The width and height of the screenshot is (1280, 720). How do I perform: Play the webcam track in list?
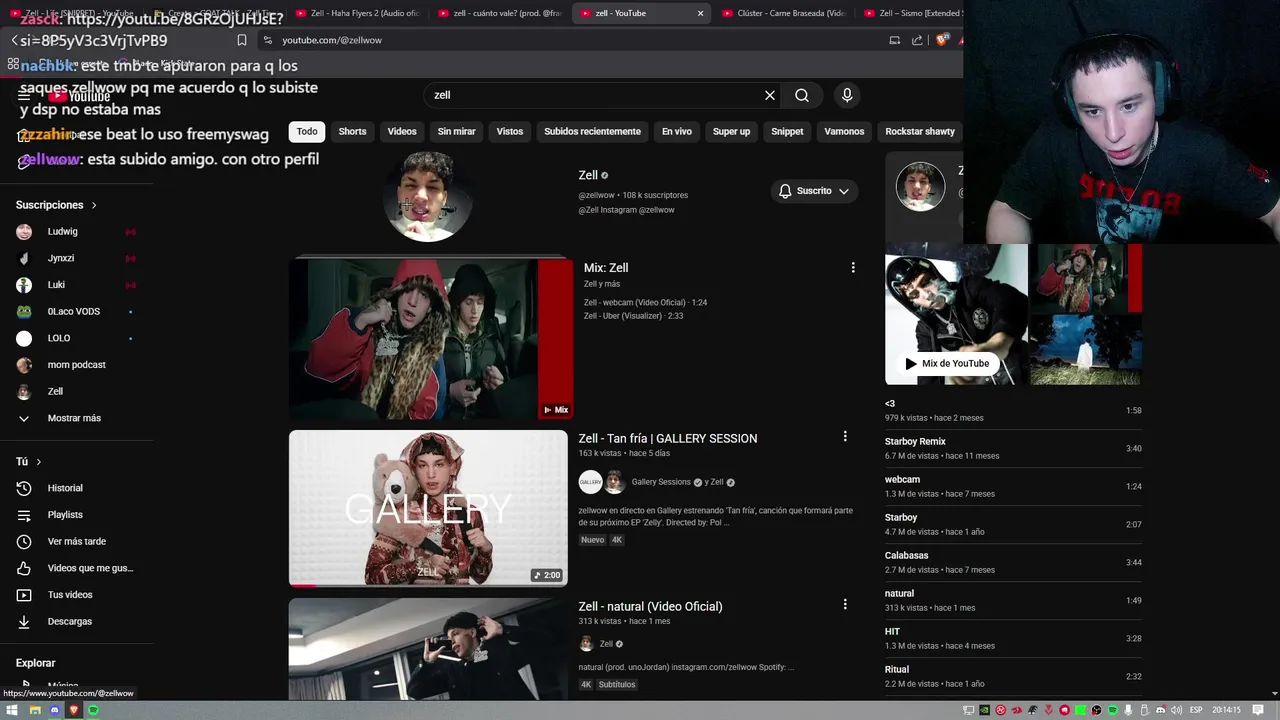coord(1013,486)
